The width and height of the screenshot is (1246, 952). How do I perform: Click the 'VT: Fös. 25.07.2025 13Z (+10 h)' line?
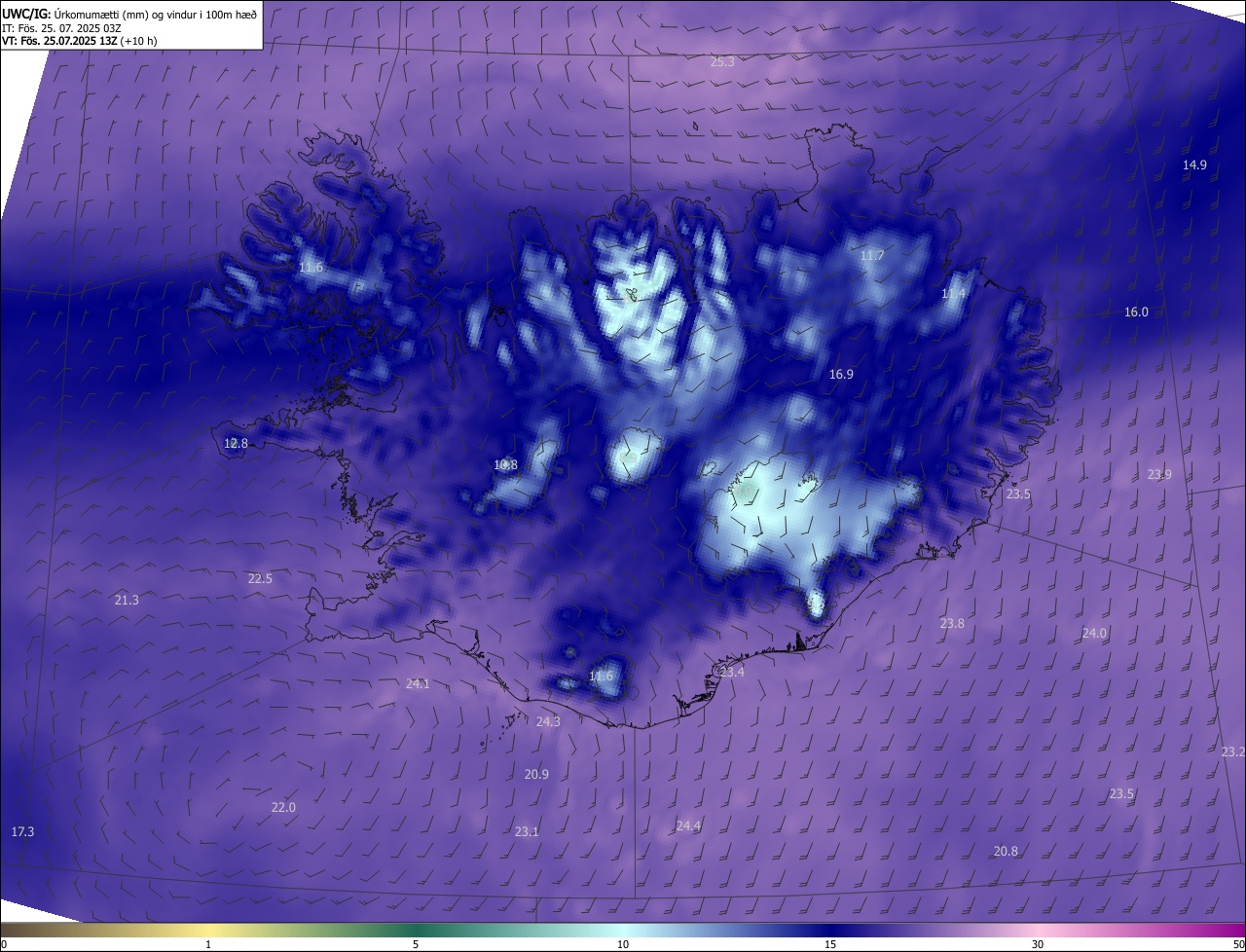[x=80, y=41]
